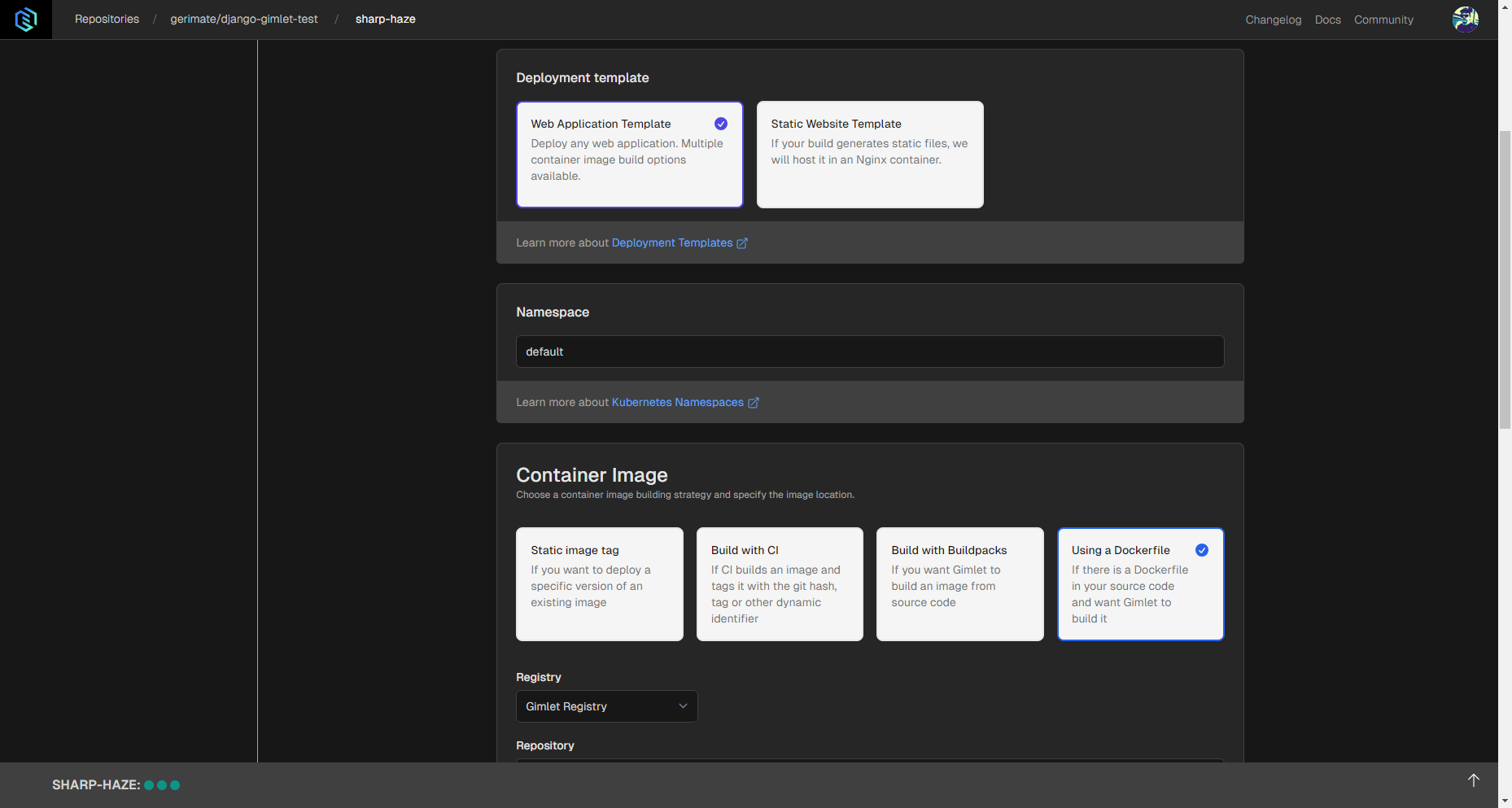Click the Deployment template heading
The height and width of the screenshot is (808, 1512).
point(583,78)
